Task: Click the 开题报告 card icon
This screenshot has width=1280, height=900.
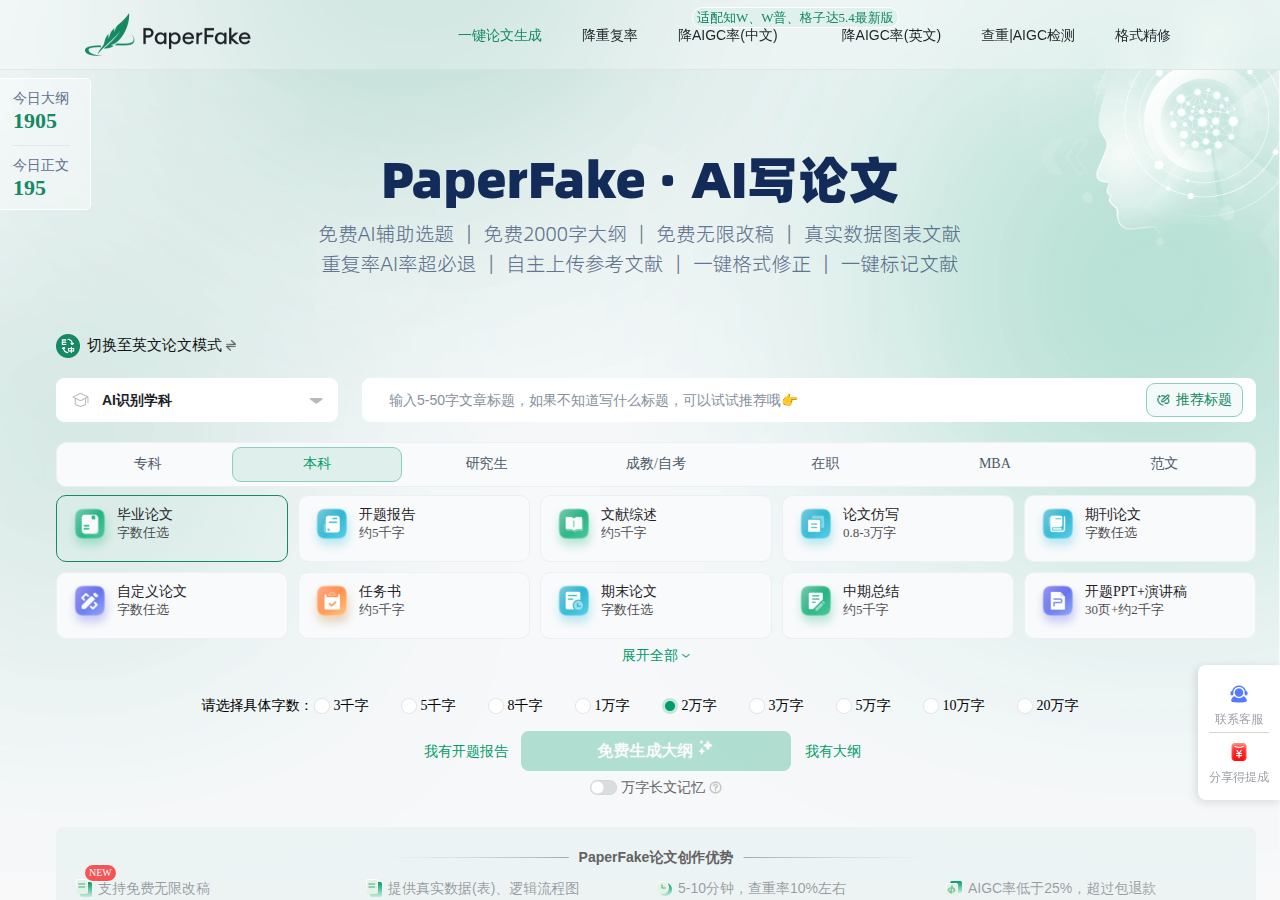Action: pyautogui.click(x=332, y=524)
